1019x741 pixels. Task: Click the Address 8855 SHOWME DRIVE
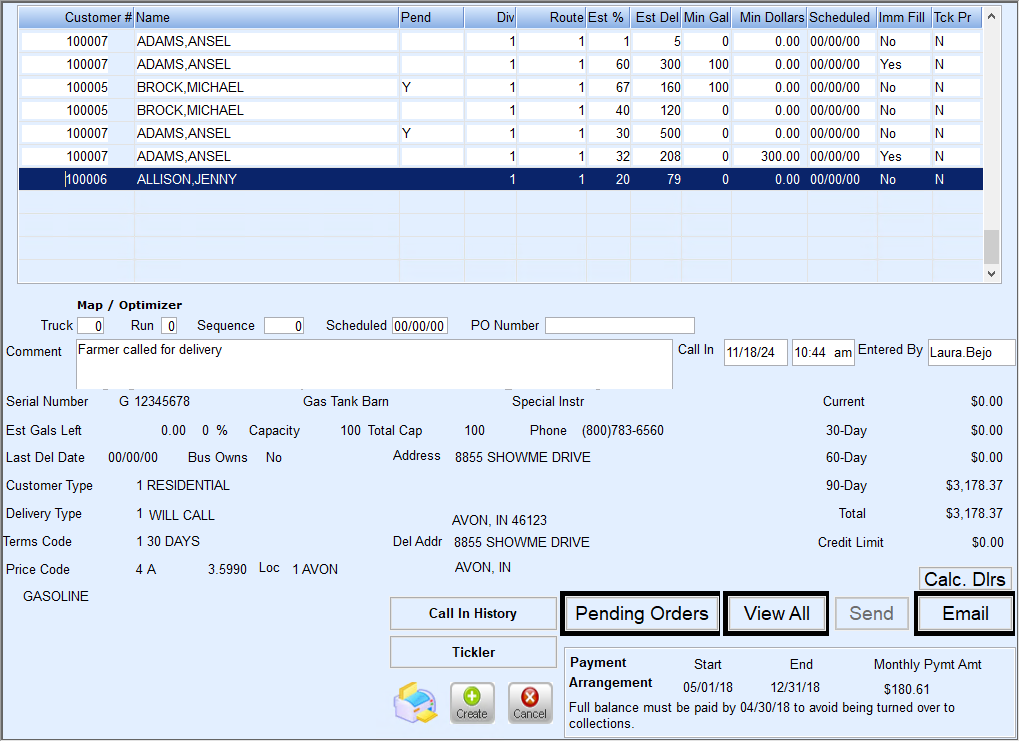(x=522, y=458)
